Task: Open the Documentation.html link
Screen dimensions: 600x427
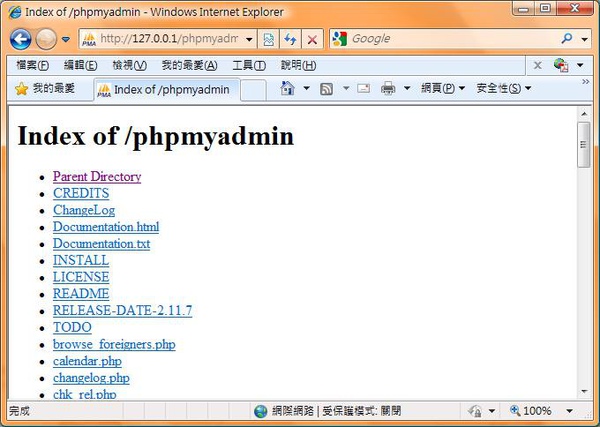Action: (106, 227)
